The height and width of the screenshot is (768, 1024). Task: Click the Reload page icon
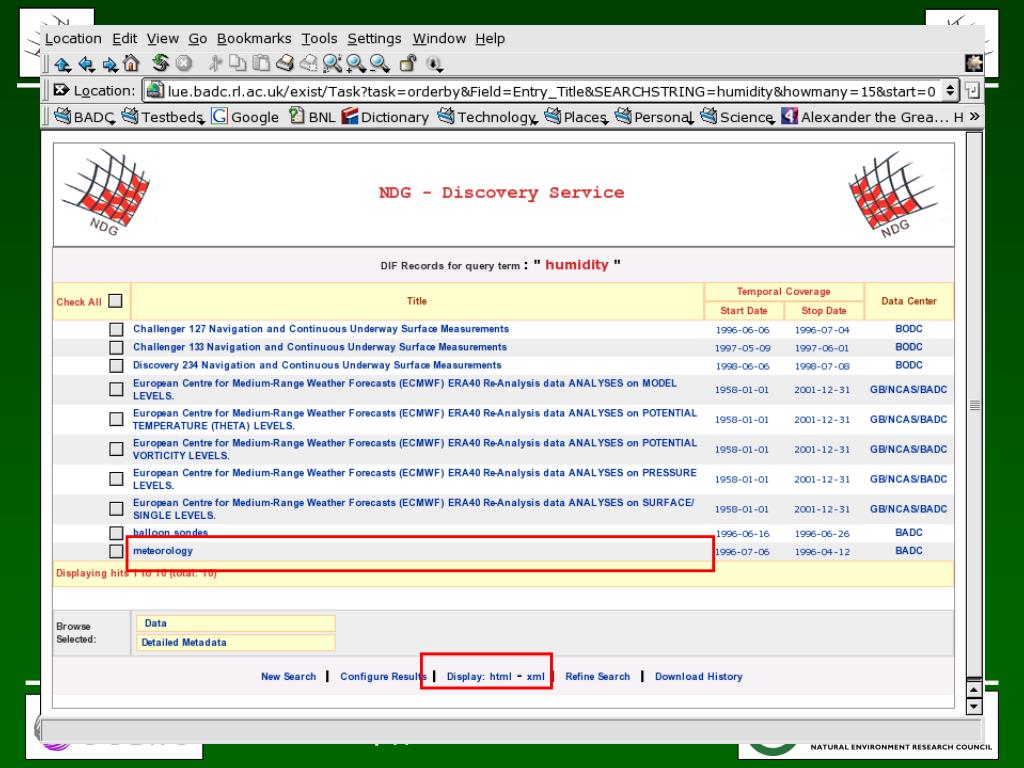pos(158,65)
